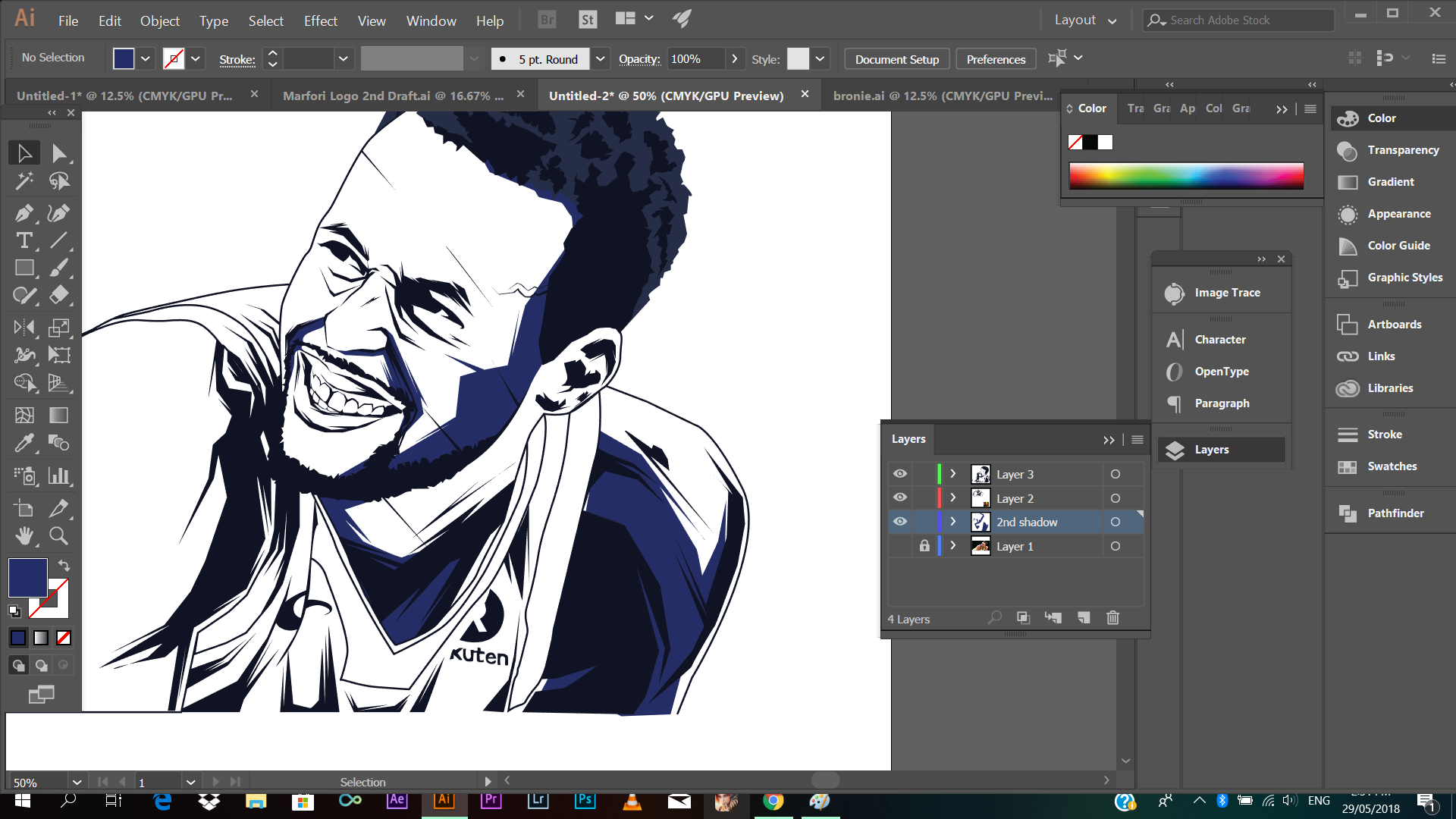Unlock Layer 1 lock icon
This screenshot has height=819, width=1456.
coord(924,546)
